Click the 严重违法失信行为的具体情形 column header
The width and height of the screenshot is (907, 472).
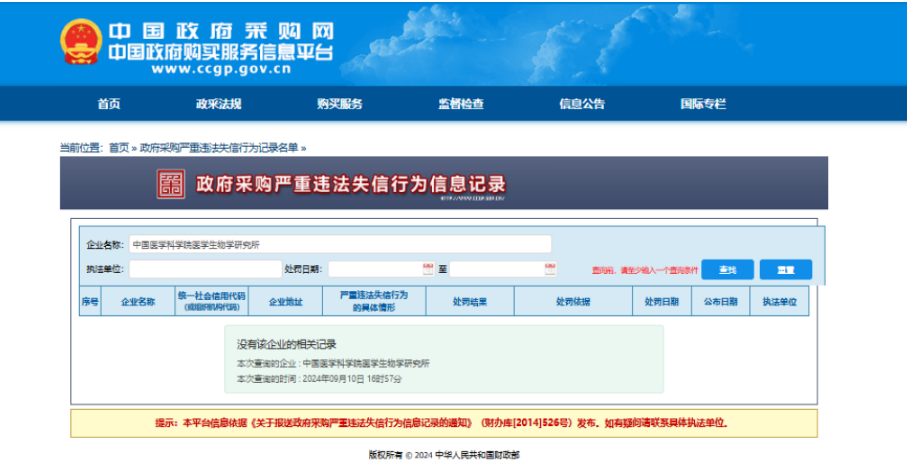coord(374,301)
